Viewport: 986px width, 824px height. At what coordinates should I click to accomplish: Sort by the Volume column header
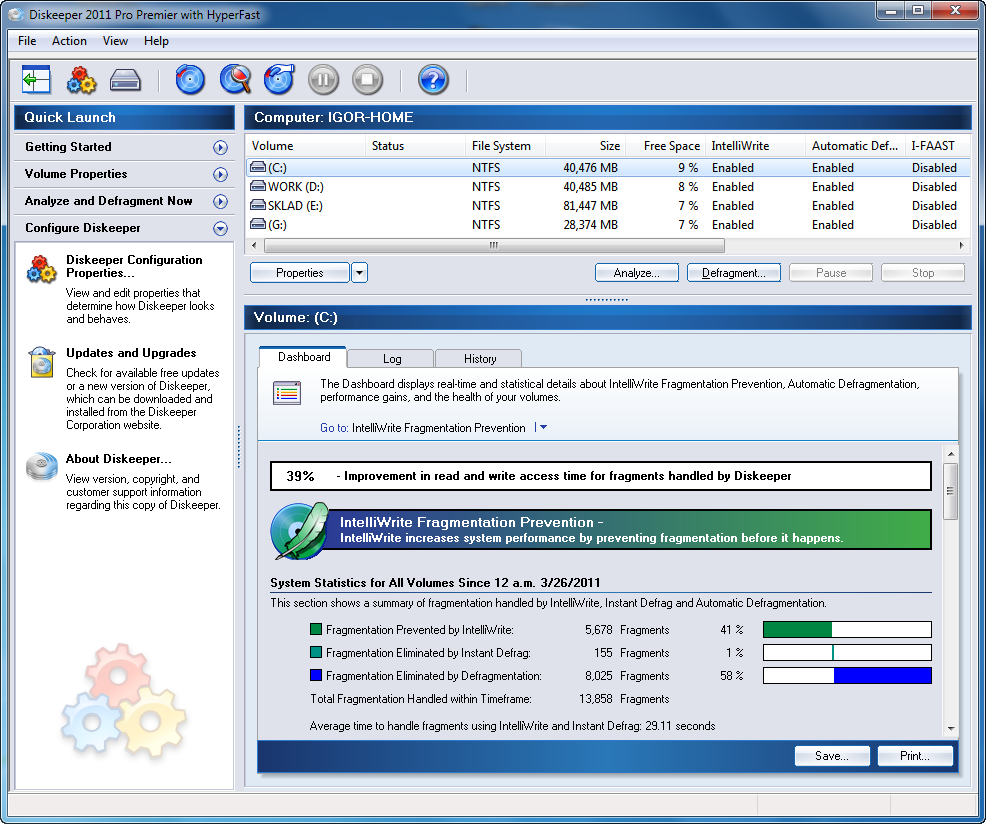(x=305, y=146)
